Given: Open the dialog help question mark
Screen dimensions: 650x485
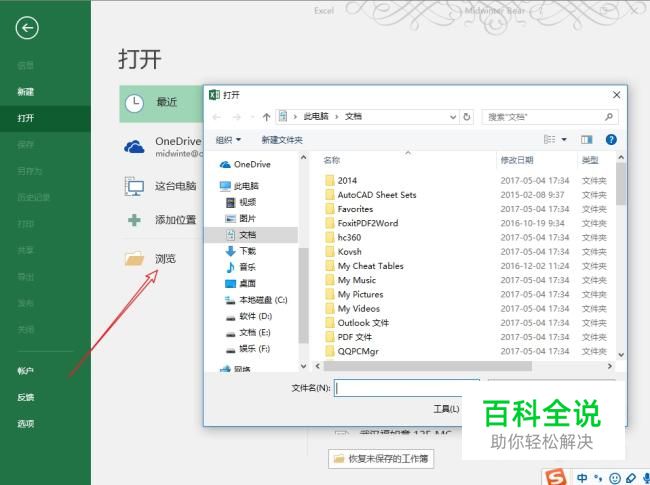Looking at the screenshot, I should click(x=611, y=140).
